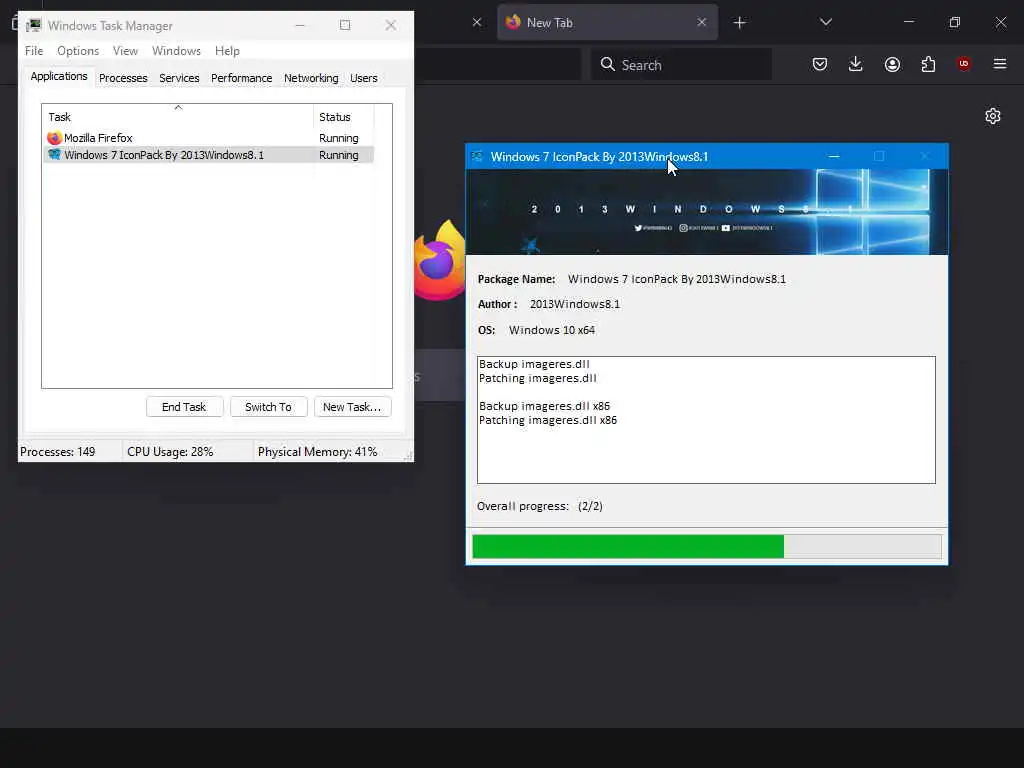This screenshot has width=1024, height=768.
Task: Open the Windows menu in Task Manager
Action: coord(176,51)
